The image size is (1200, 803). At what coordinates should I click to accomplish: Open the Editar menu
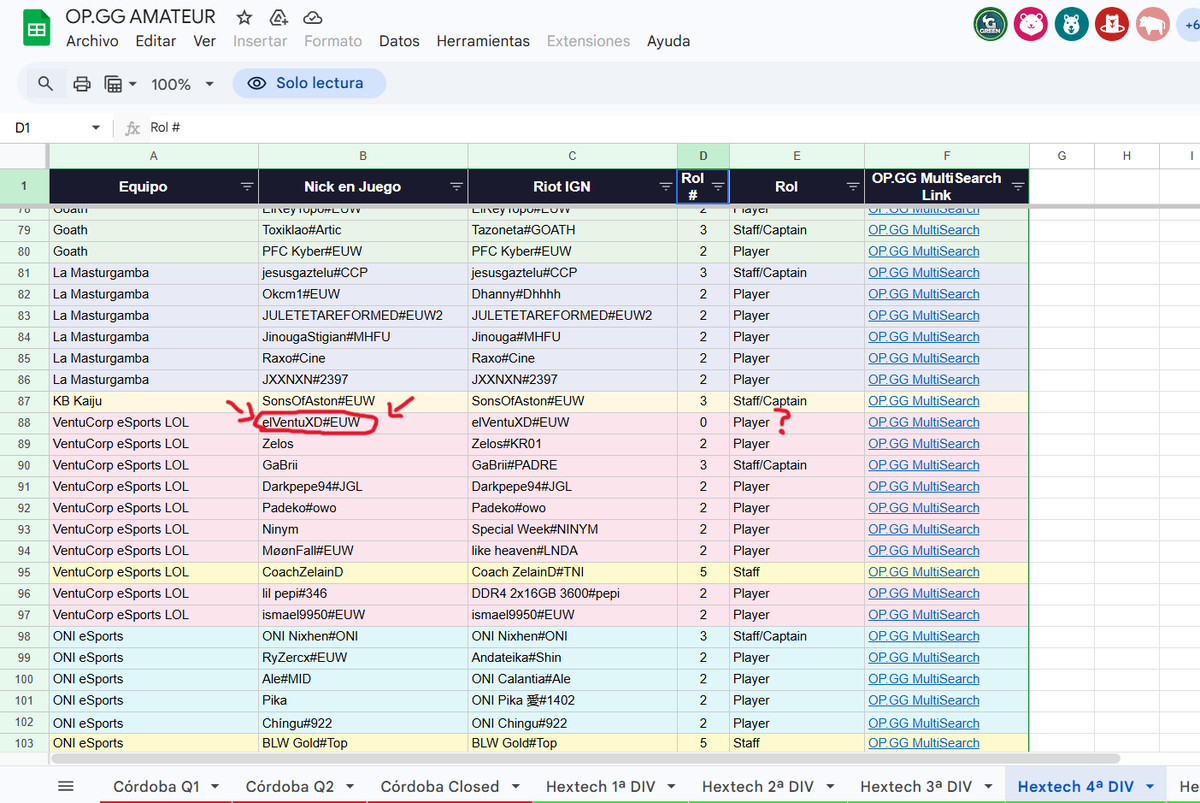pyautogui.click(x=155, y=41)
